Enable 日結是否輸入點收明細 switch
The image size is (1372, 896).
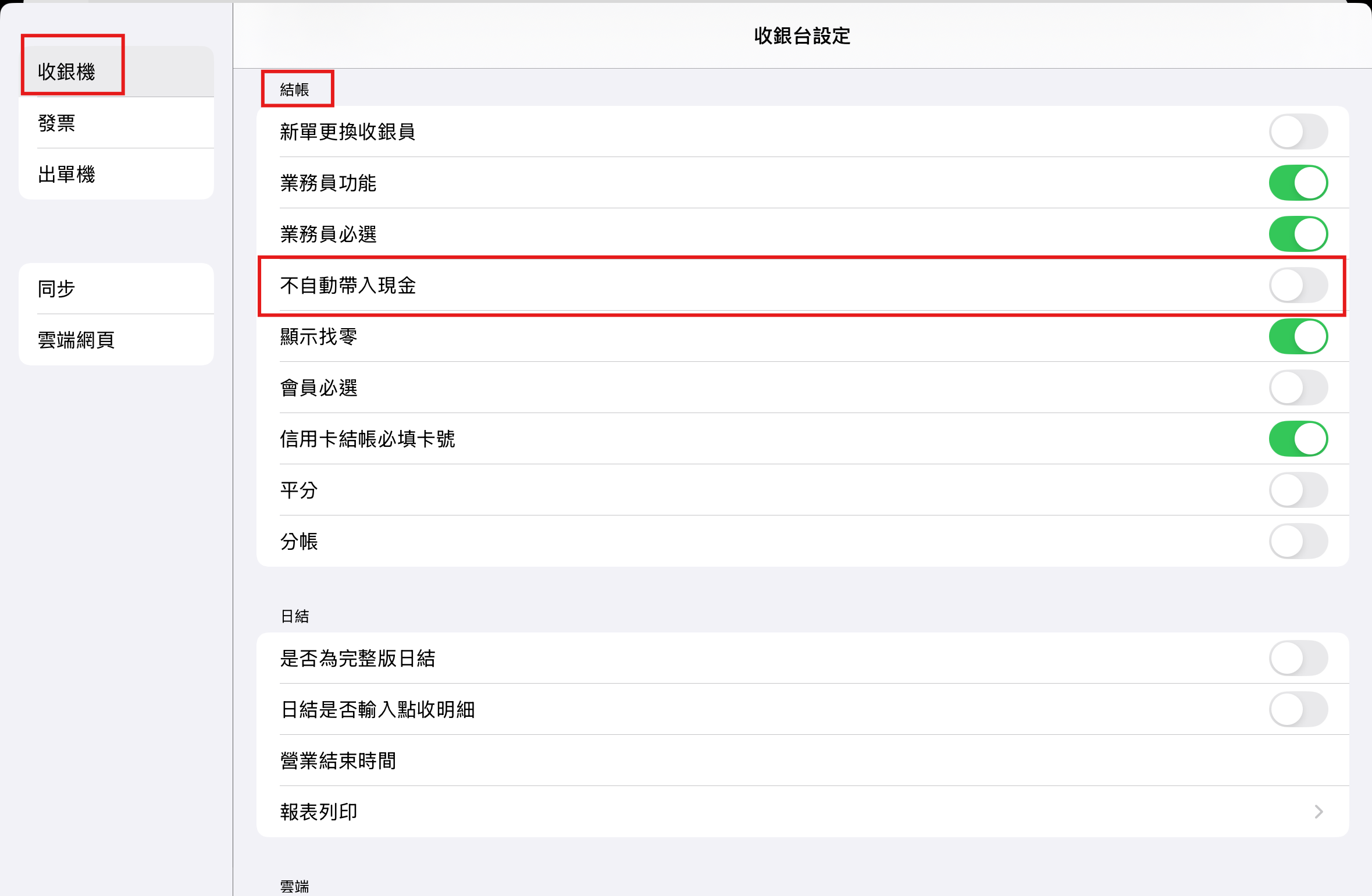click(x=1298, y=709)
